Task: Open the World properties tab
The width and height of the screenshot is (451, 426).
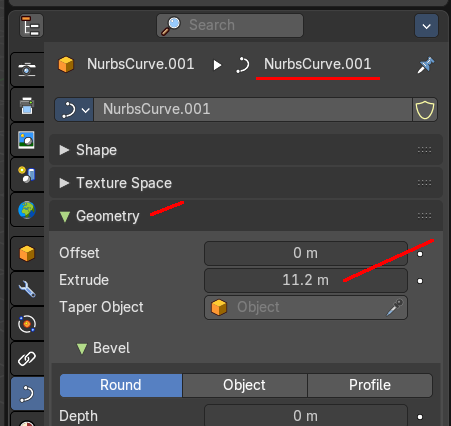Action: click(x=27, y=210)
